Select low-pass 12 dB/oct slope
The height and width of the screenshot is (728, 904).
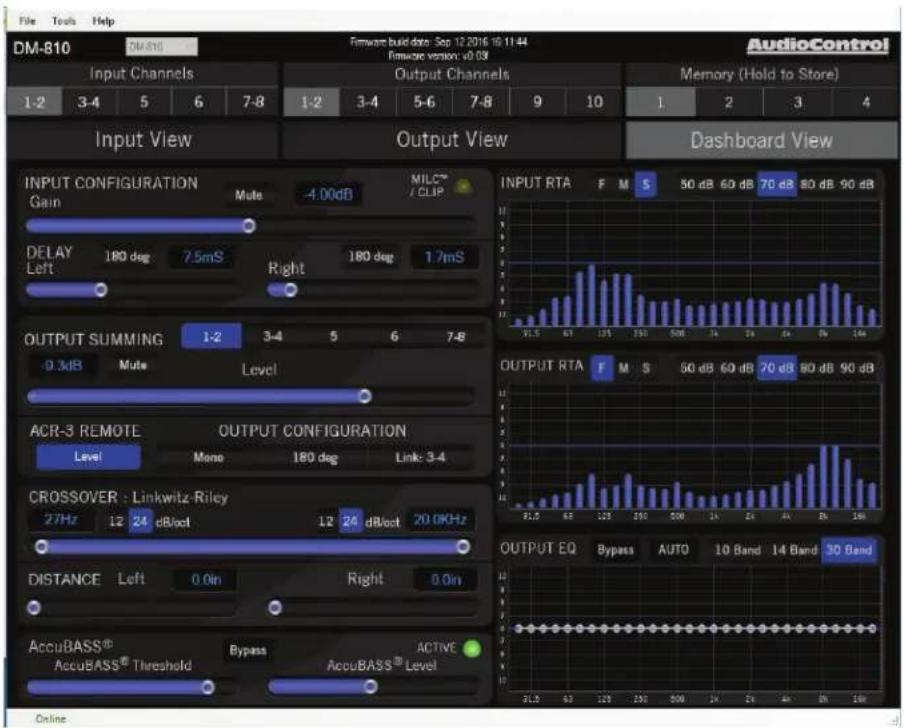(x=326, y=521)
